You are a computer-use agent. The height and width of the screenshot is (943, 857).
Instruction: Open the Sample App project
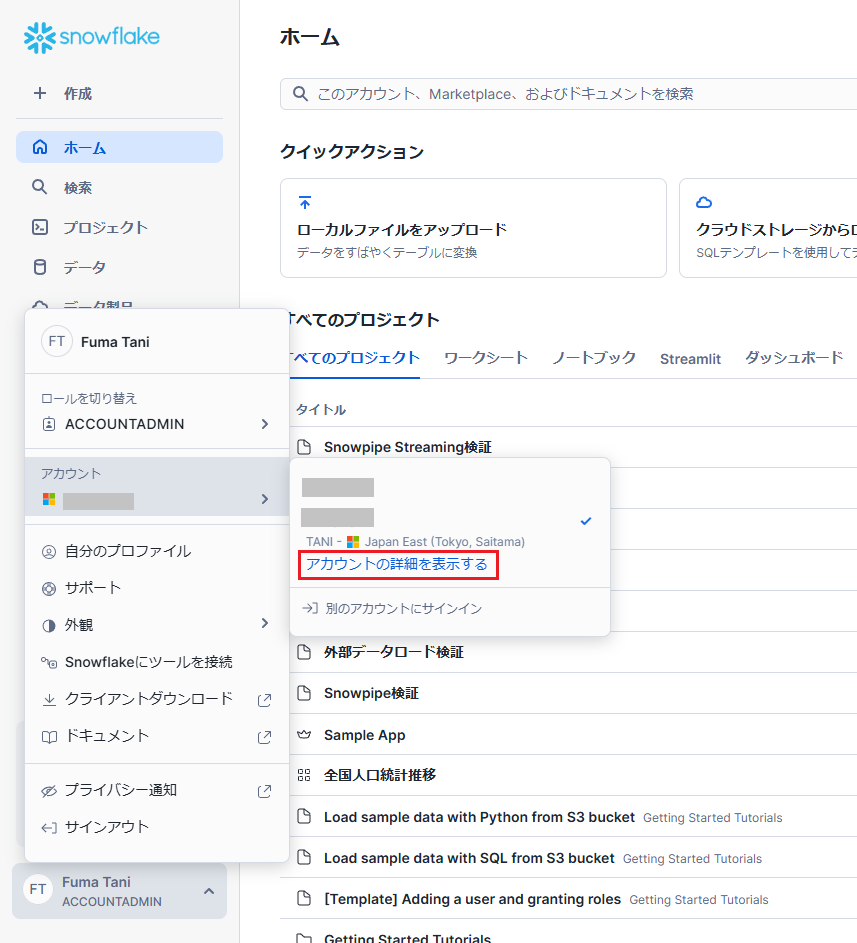pyautogui.click(x=364, y=735)
